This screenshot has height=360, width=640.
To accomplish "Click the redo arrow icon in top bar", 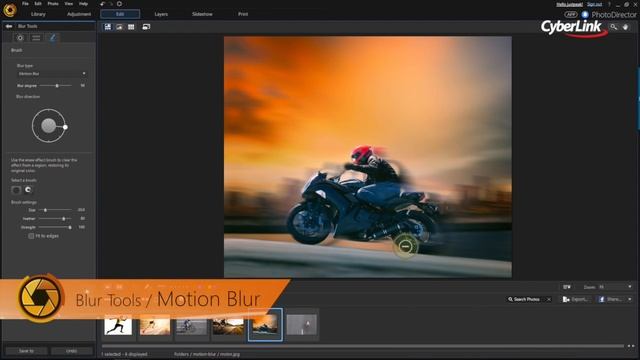I will 111,4.
